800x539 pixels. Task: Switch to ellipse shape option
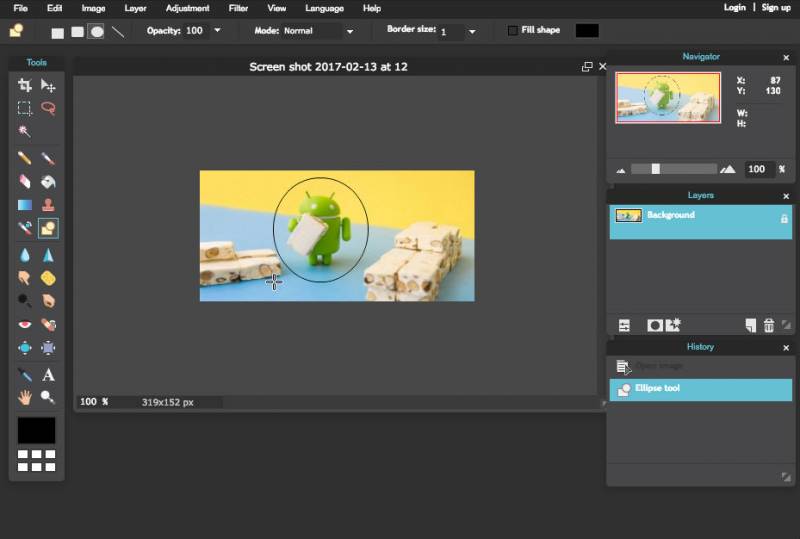point(96,32)
